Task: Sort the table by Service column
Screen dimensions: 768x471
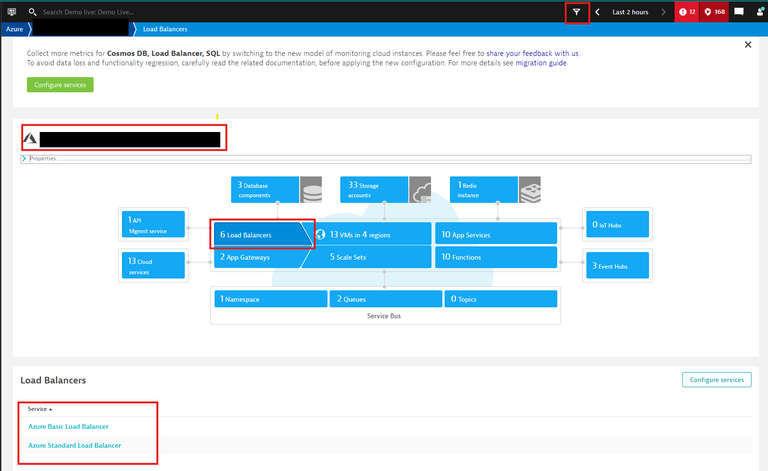Action: pos(40,409)
